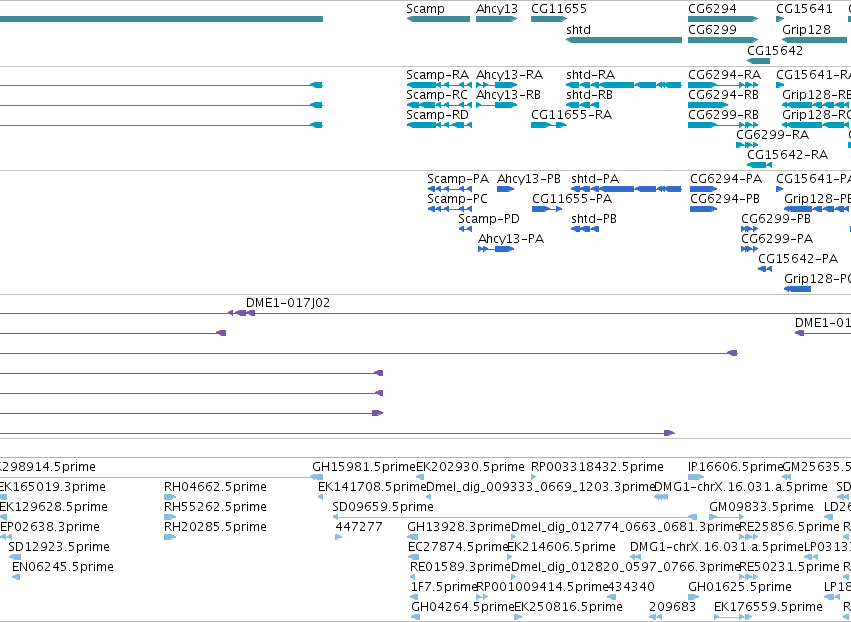Screen dimensions: 851x622
Task: Click the CG6294-PB protein feature
Action: click(x=704, y=209)
